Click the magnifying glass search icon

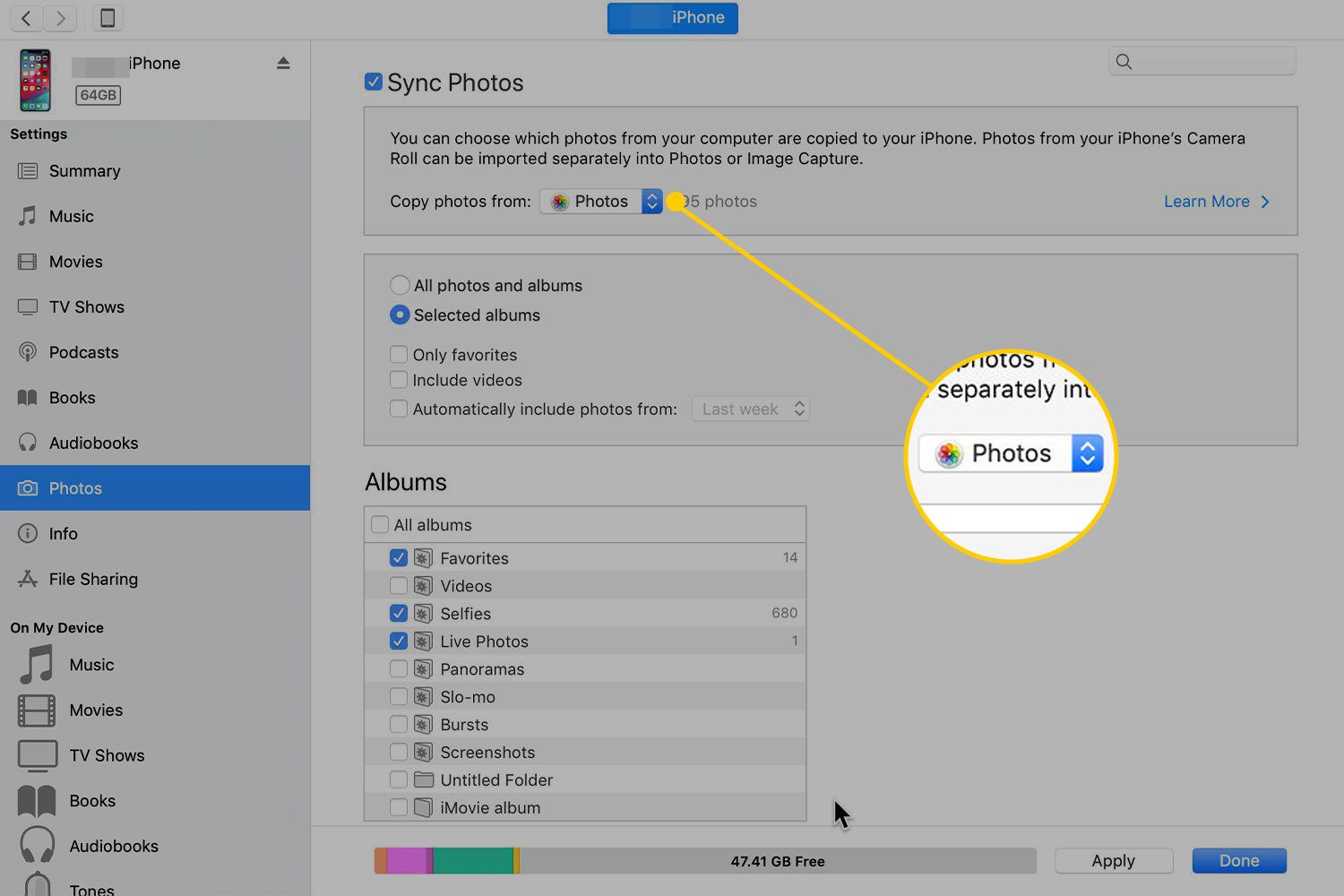1124,61
